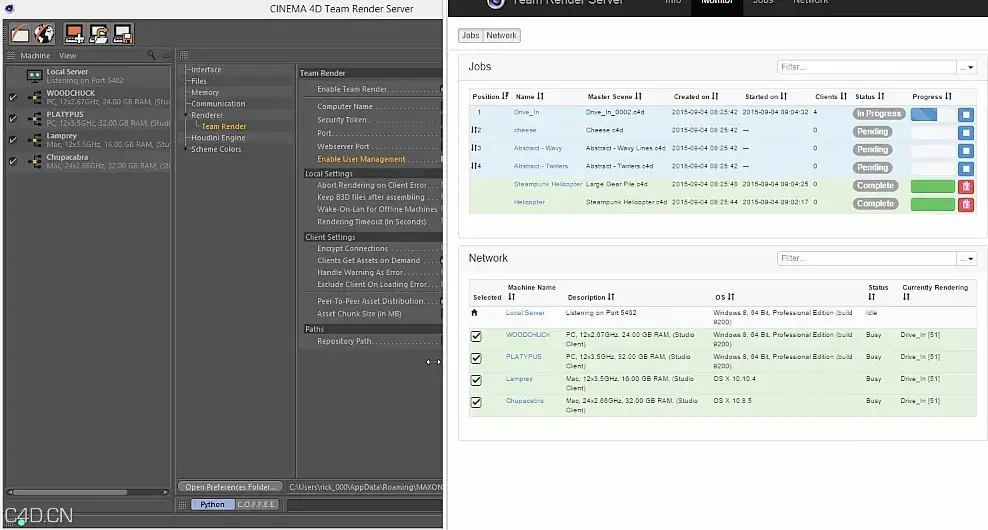The width and height of the screenshot is (988, 530).
Task: Uncheck Chupacabra in C4D machine list
Action: 13,161
